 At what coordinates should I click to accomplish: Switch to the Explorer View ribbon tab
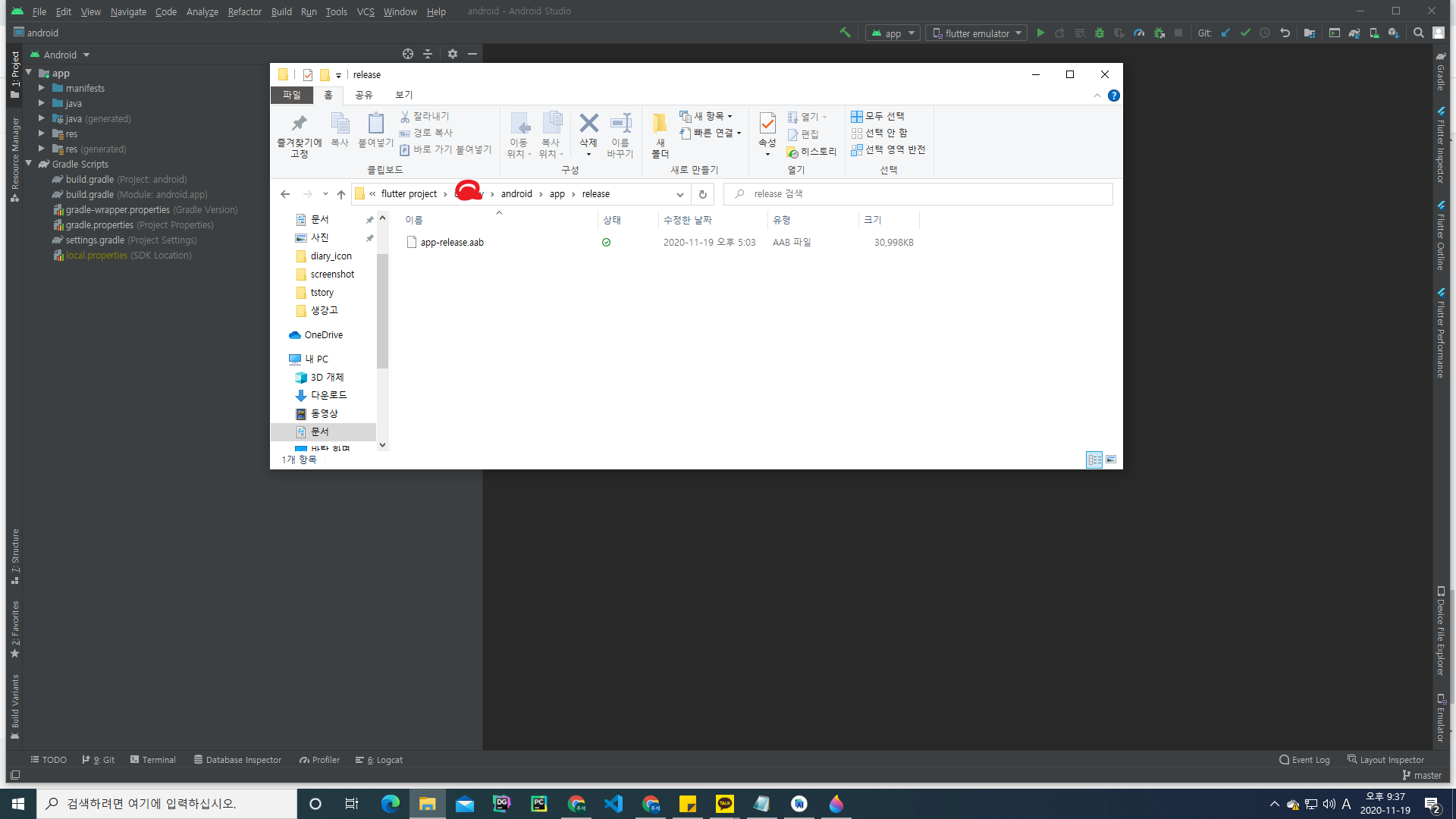(x=403, y=95)
